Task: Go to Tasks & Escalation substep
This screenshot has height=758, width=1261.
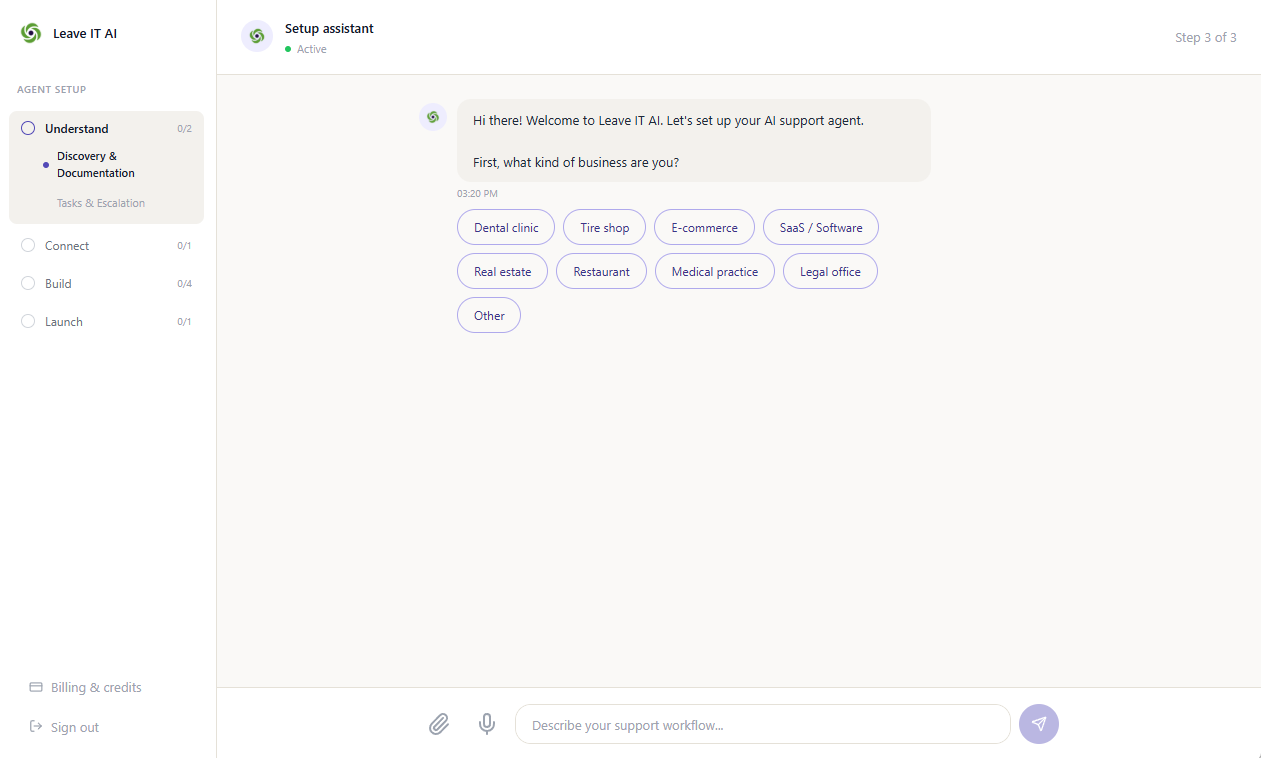Action: 101,203
